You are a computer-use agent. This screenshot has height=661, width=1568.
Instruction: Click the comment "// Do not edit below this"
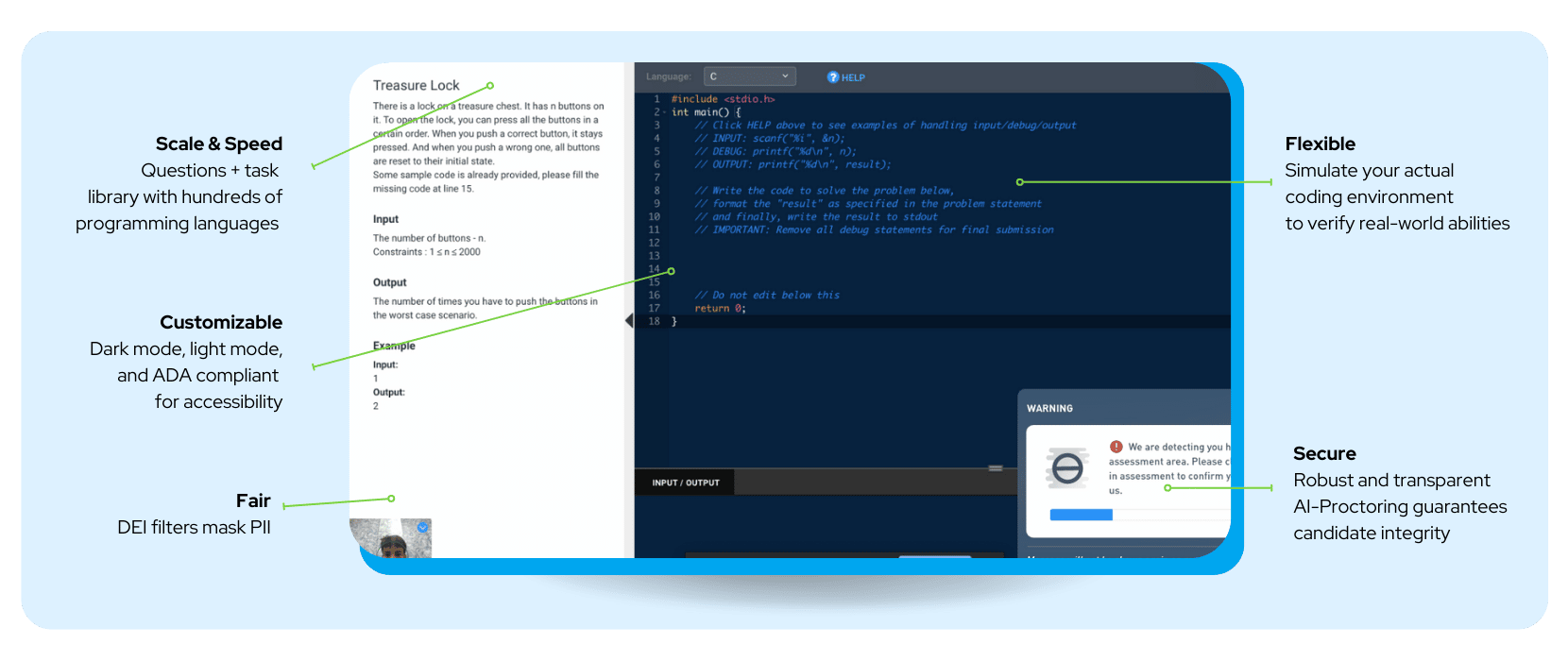767,296
